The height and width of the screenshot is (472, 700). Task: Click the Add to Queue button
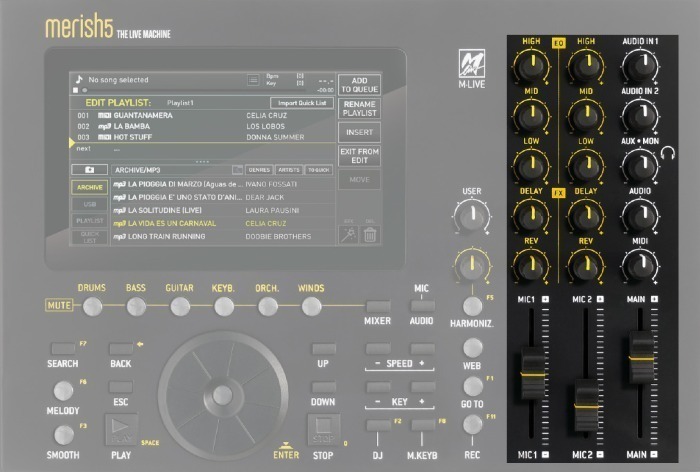click(359, 84)
